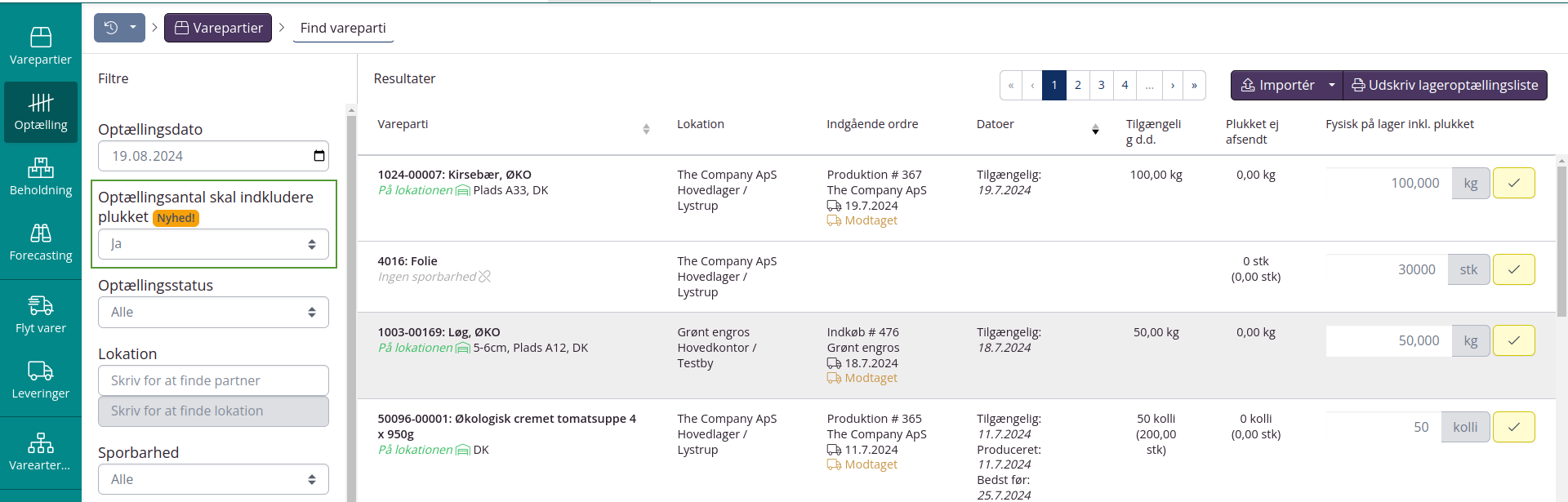The width and height of the screenshot is (1568, 502).
Task: Click the history clock icon button
Action: 111,28
